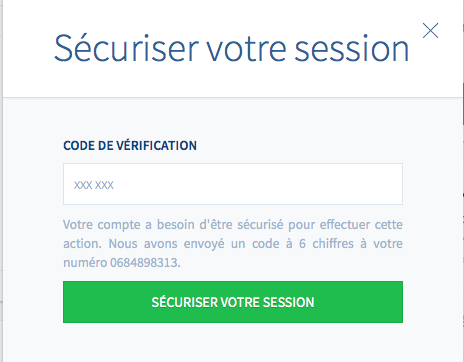Focus the XXX XXX placeholder text
The image size is (464, 362).
click(x=94, y=185)
